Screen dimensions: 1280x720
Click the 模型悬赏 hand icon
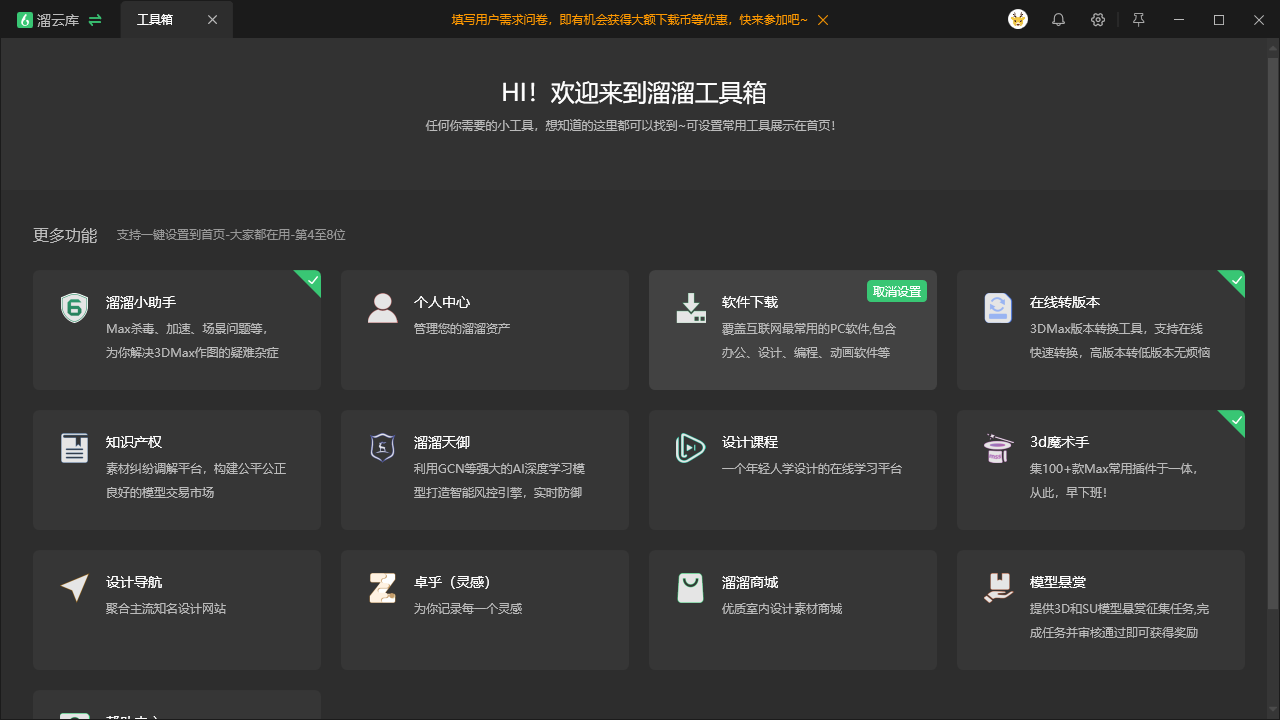(998, 588)
